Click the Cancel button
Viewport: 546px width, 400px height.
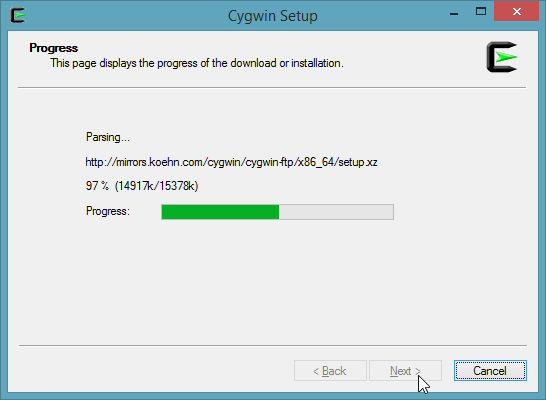490,371
